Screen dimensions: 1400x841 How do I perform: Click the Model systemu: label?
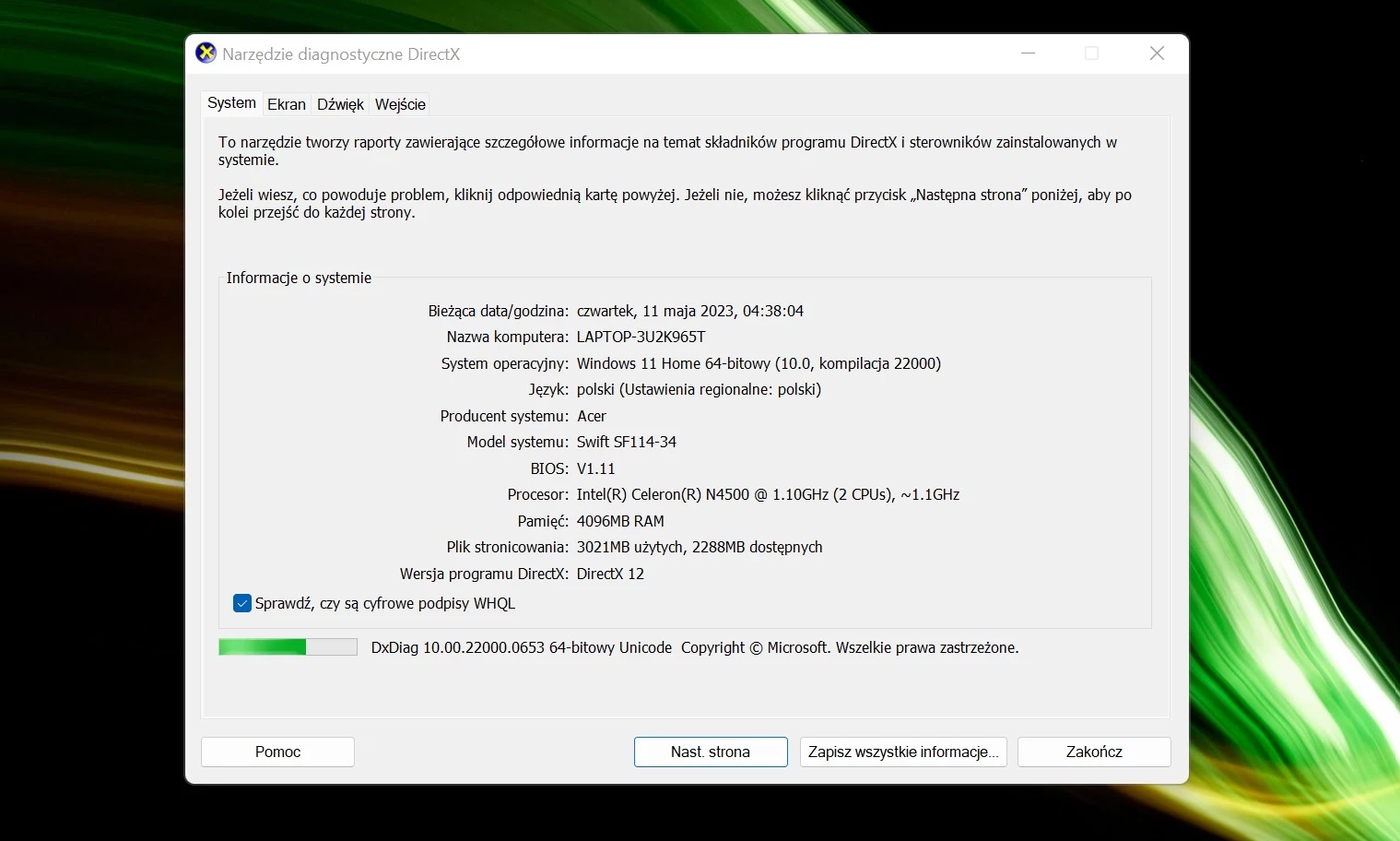[x=518, y=442]
